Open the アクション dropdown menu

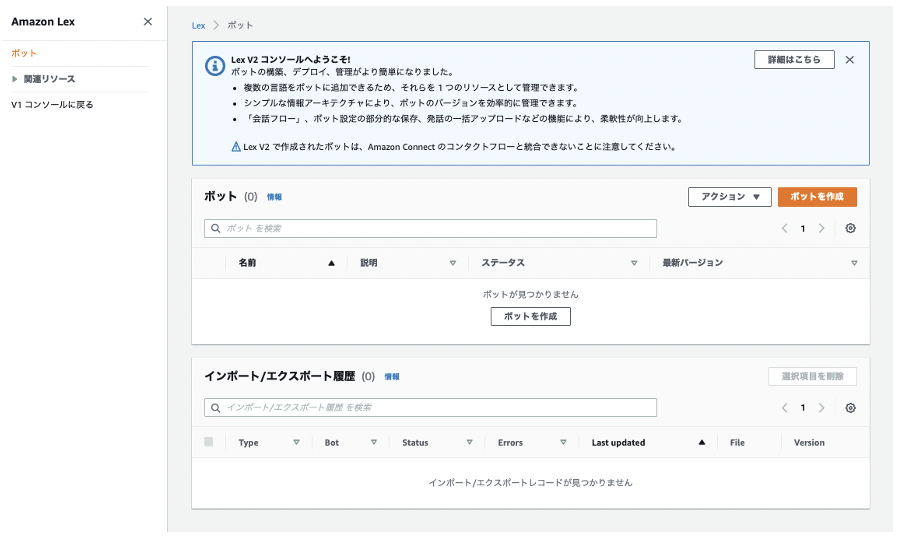730,197
